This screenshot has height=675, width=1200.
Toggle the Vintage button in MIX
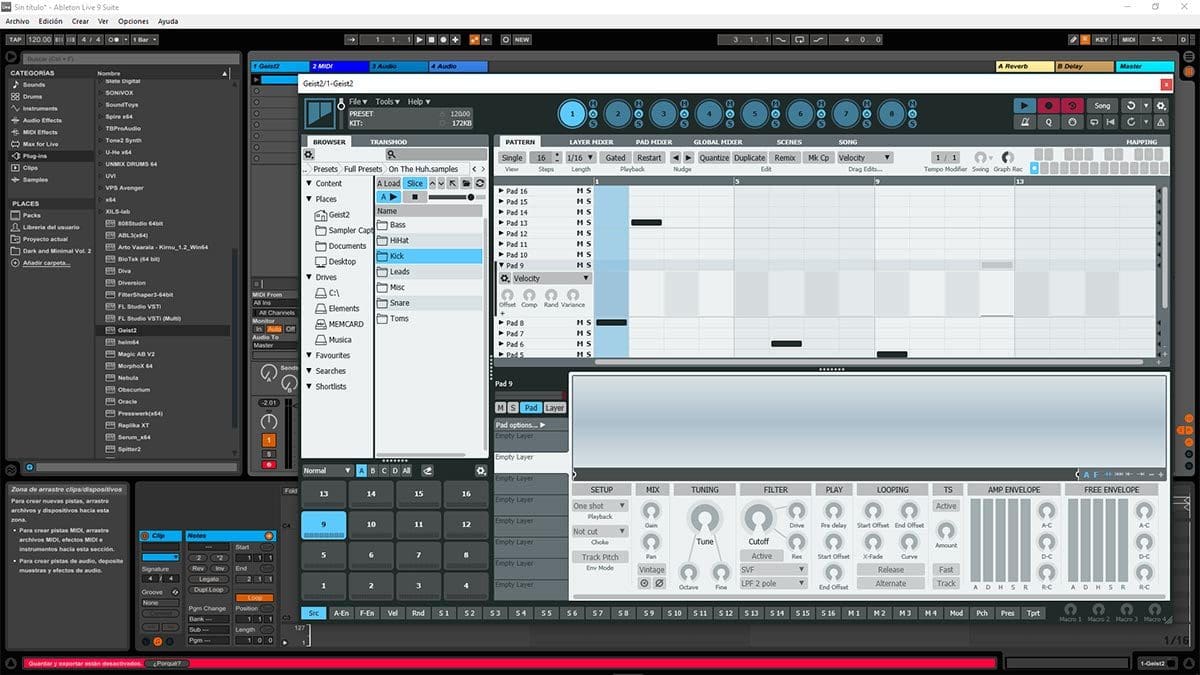click(x=652, y=570)
